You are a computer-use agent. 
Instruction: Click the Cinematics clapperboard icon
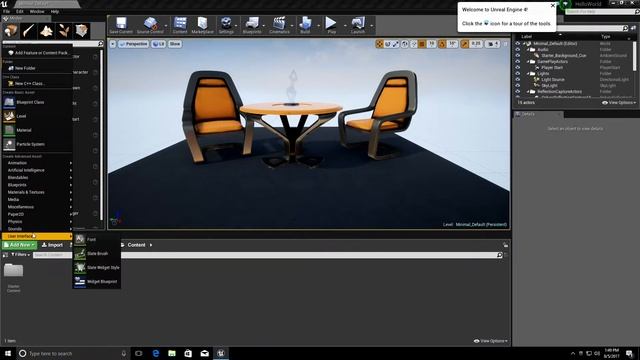(x=279, y=25)
